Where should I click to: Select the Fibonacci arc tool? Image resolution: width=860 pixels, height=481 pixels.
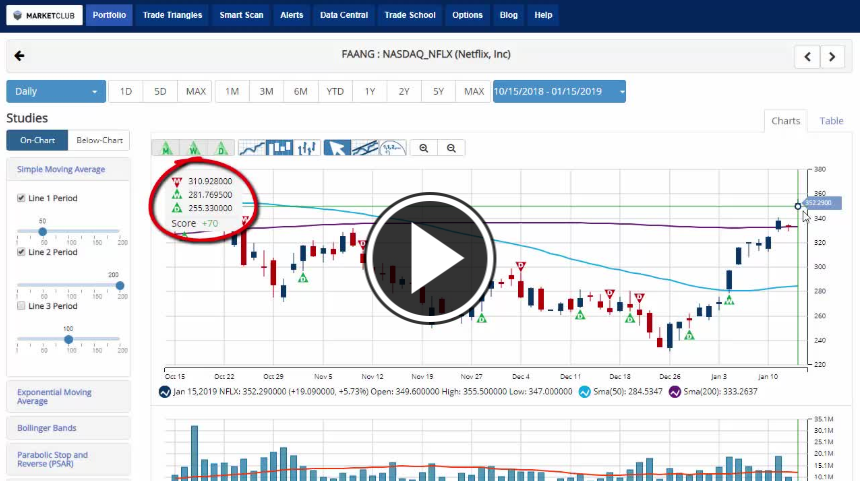pos(393,148)
